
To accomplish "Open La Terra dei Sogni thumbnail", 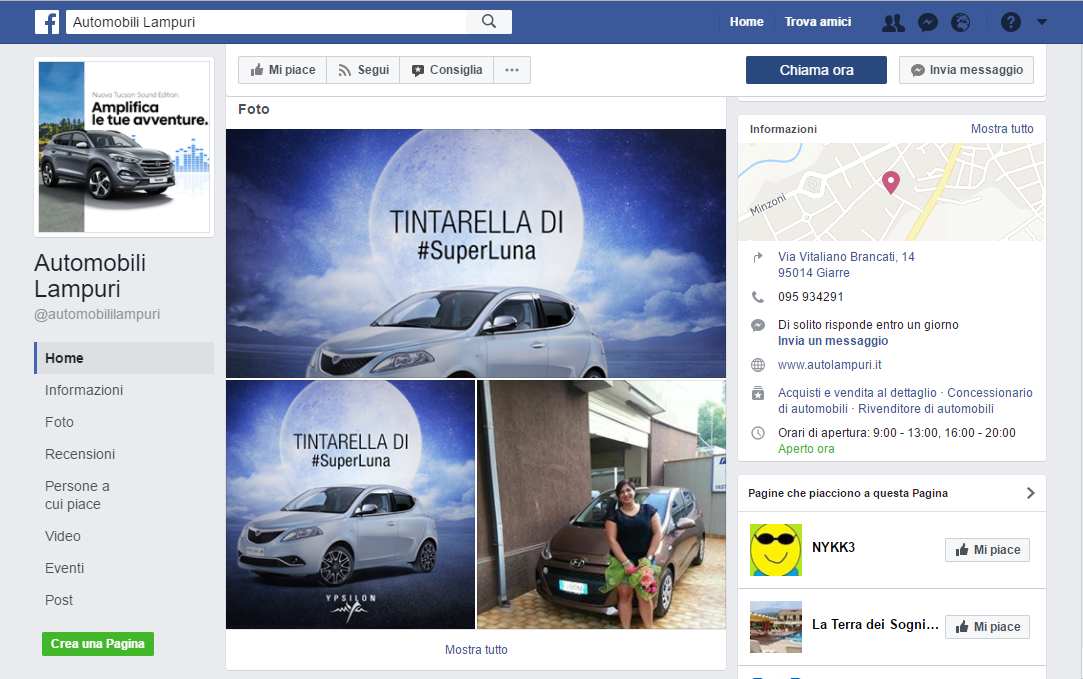I will point(776,627).
